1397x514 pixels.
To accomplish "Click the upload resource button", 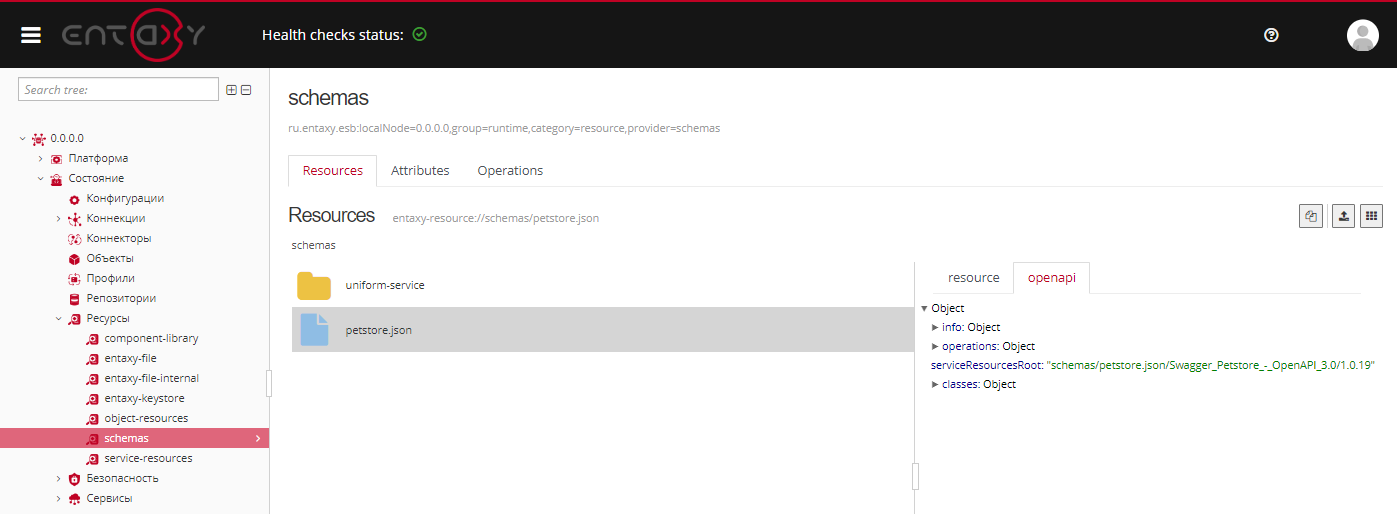I will click(1343, 216).
